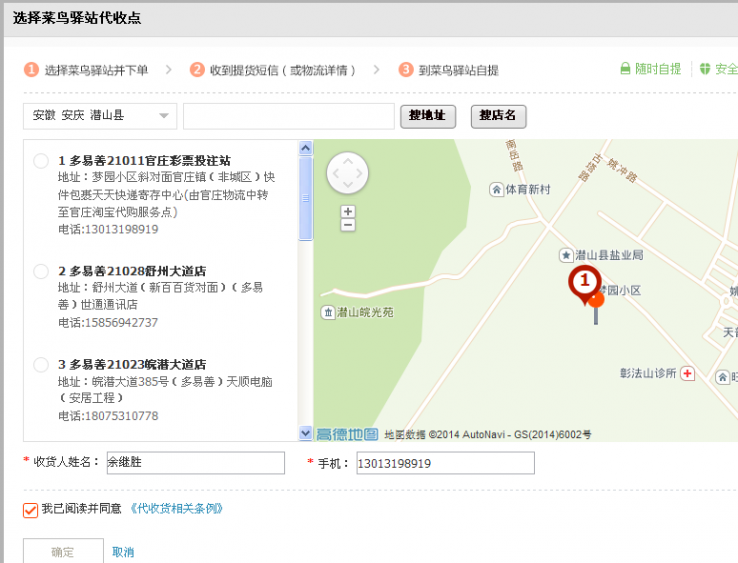Click the 安全 shield icon
Screen dimensions: 738x563
tap(705, 69)
